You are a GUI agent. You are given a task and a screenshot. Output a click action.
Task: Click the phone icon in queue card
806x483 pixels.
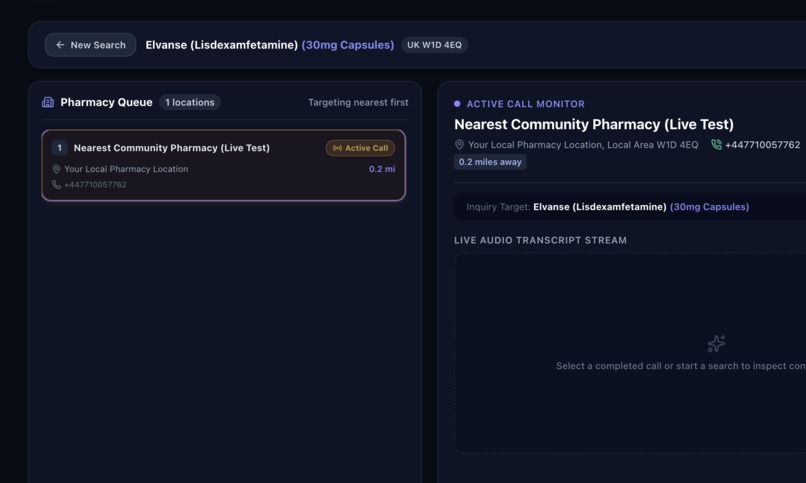coord(57,184)
